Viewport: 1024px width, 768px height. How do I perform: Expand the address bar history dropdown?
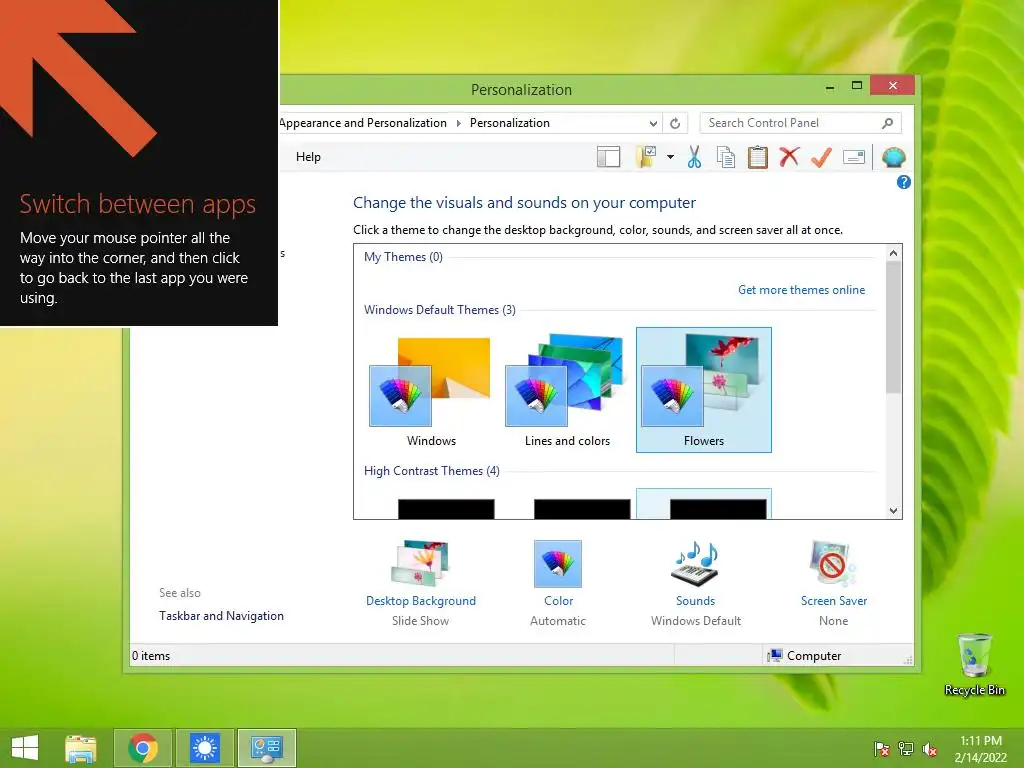(653, 123)
